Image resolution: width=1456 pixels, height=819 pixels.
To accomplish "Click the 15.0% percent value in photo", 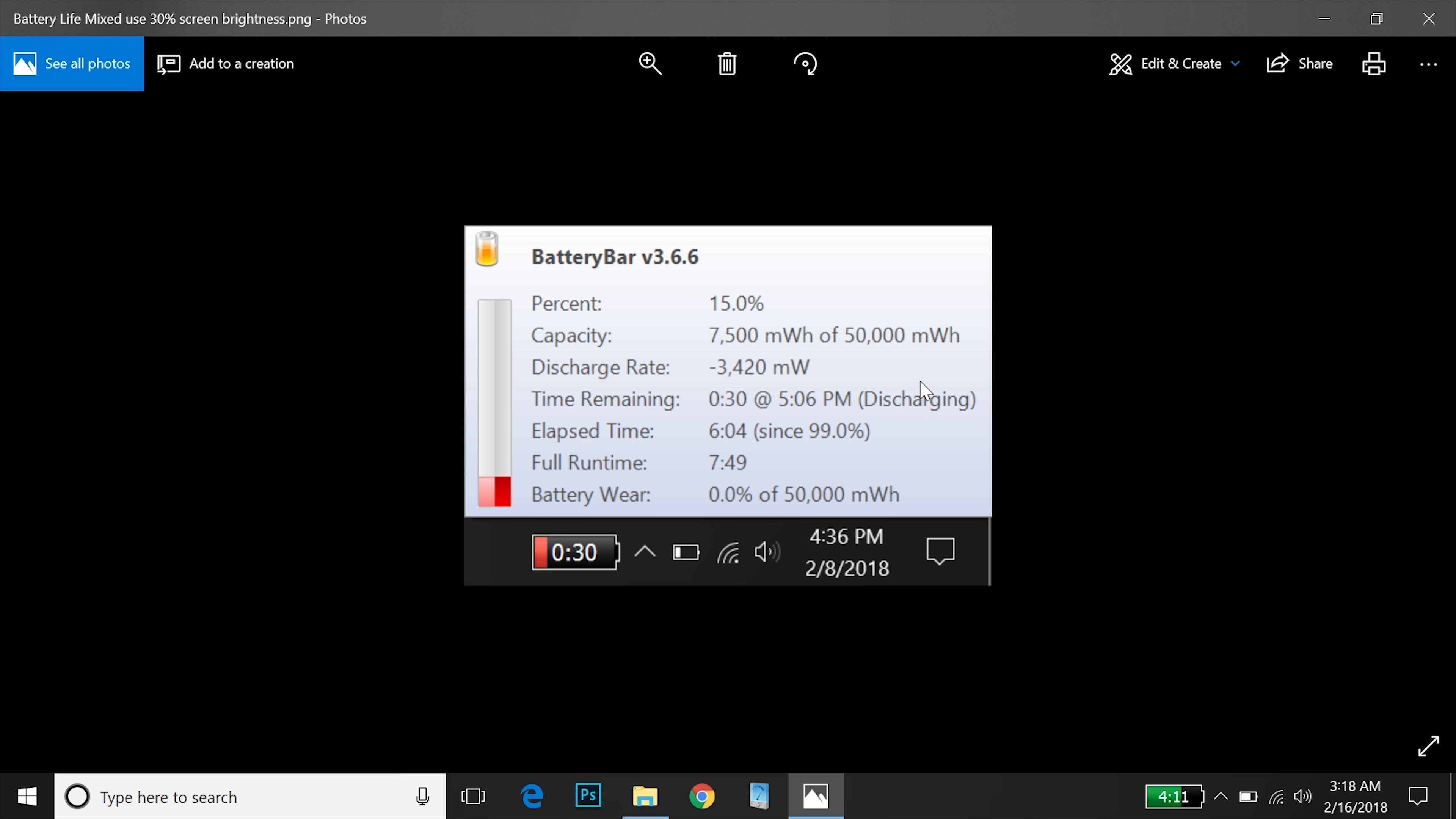I will (736, 303).
